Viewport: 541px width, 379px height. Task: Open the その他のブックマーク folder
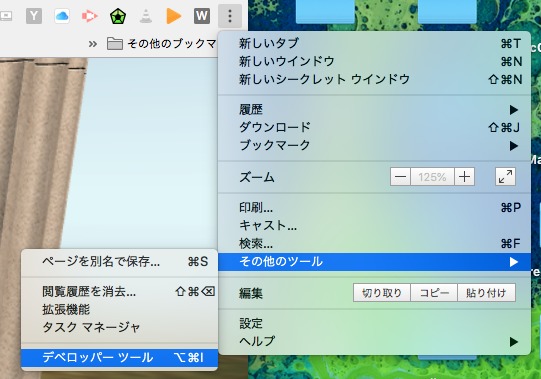point(161,44)
